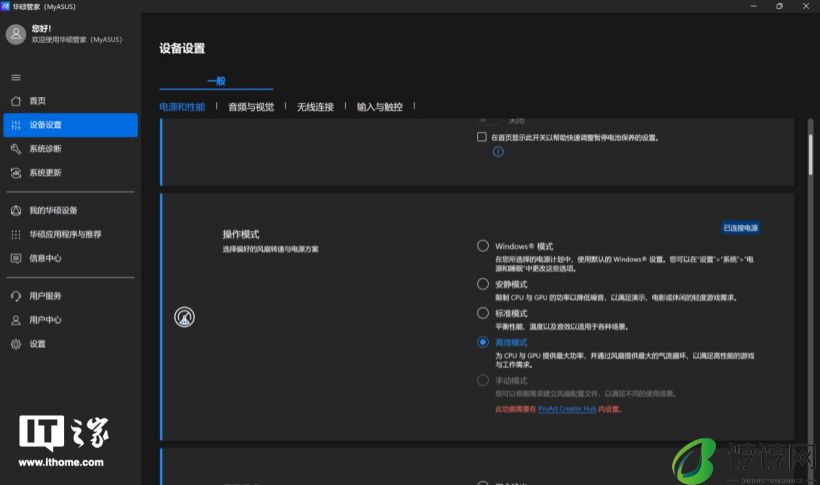Viewport: 820px width, 485px height.
Task: Switch to the 一般 tab
Action: (x=216, y=81)
